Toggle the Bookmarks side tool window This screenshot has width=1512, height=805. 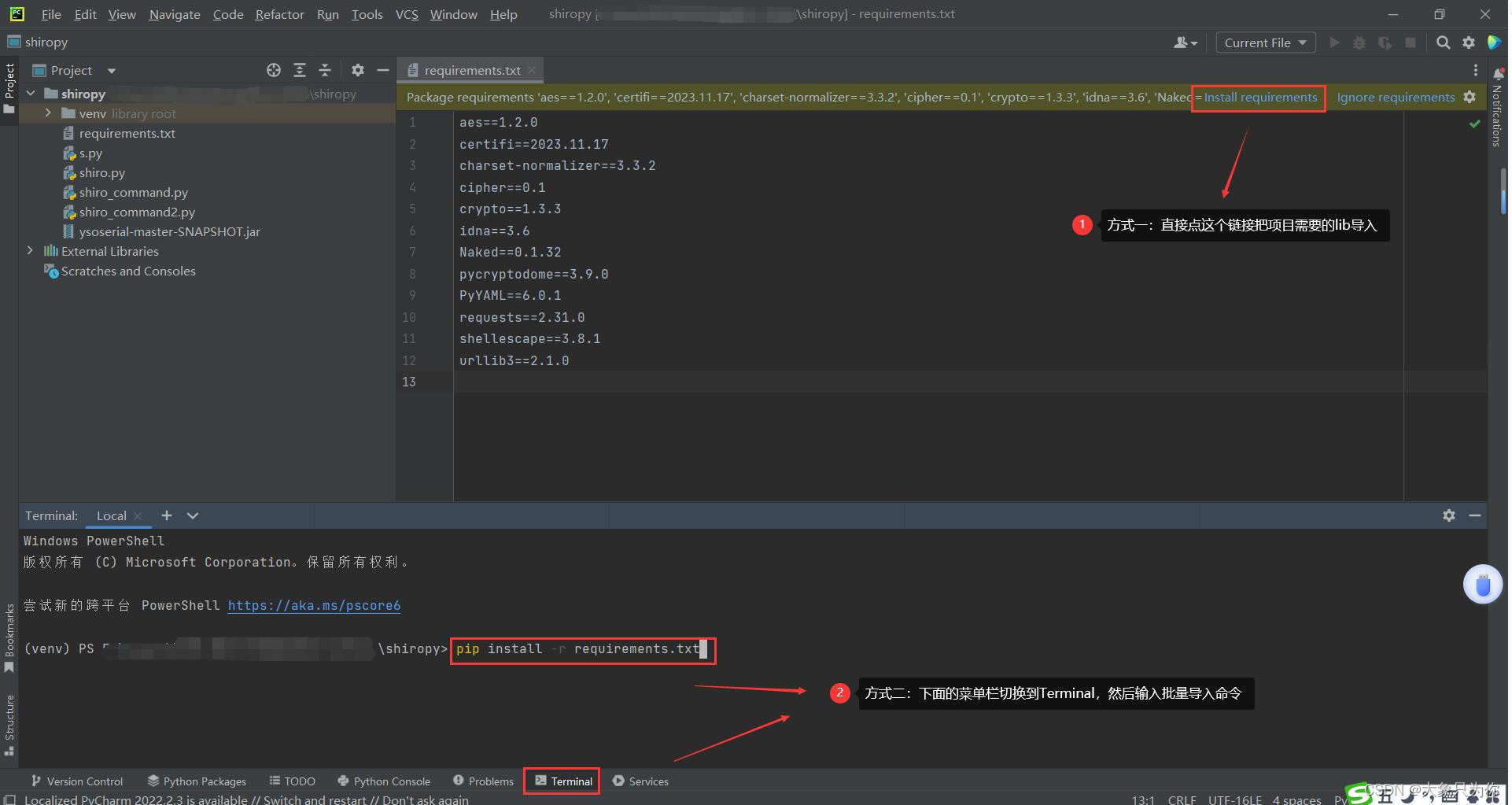pos(9,638)
